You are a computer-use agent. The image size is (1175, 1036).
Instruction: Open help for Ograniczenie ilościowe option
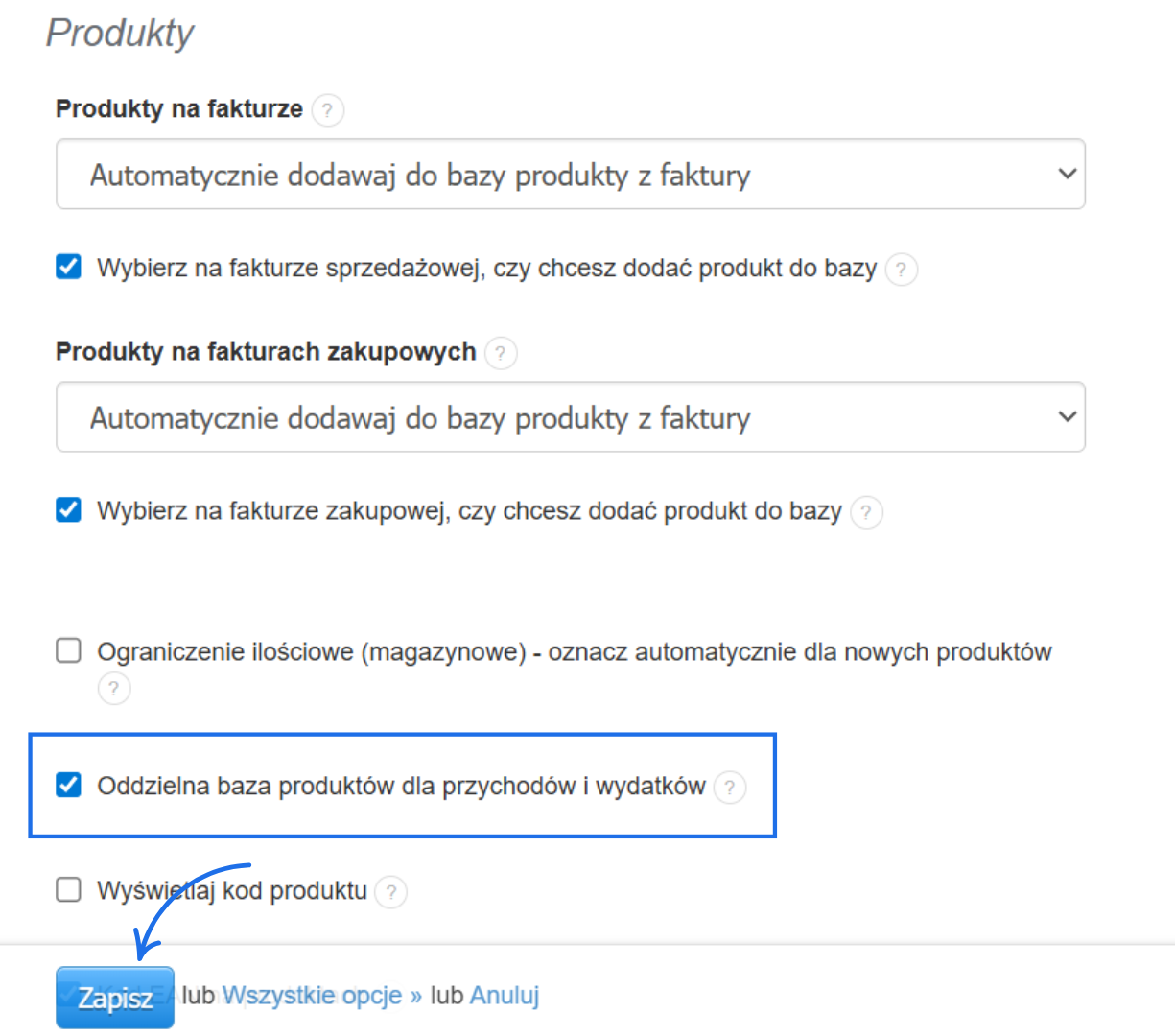113,689
